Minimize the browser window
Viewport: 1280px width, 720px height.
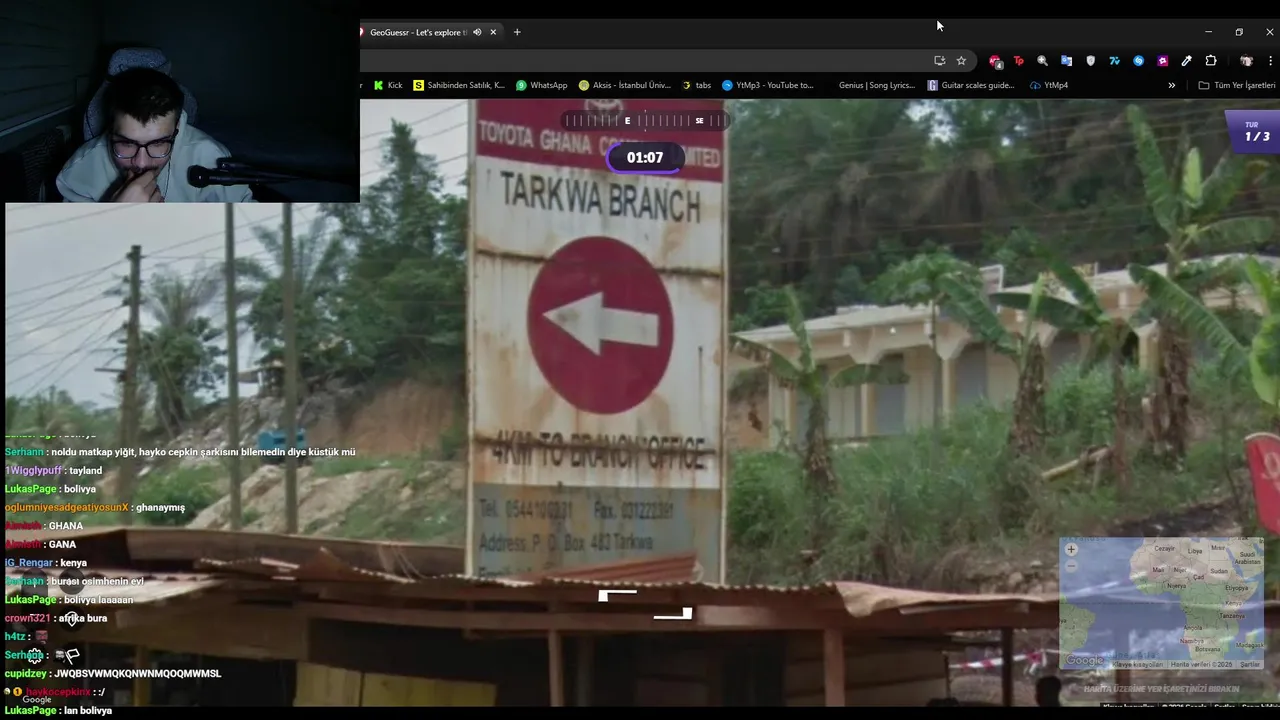tap(1208, 32)
